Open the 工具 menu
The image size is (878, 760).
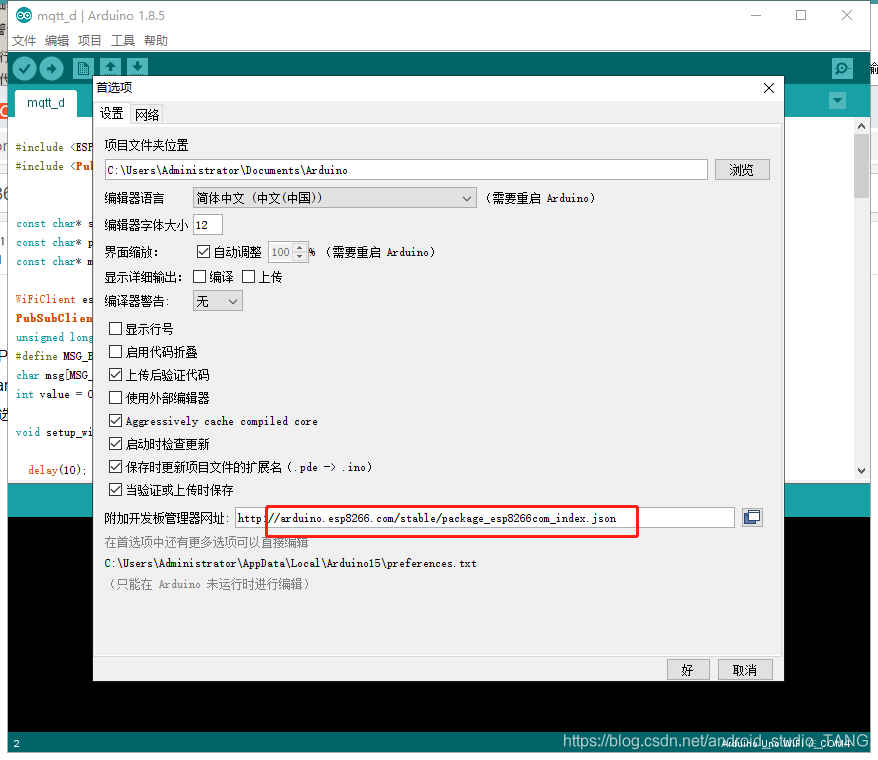pos(123,40)
